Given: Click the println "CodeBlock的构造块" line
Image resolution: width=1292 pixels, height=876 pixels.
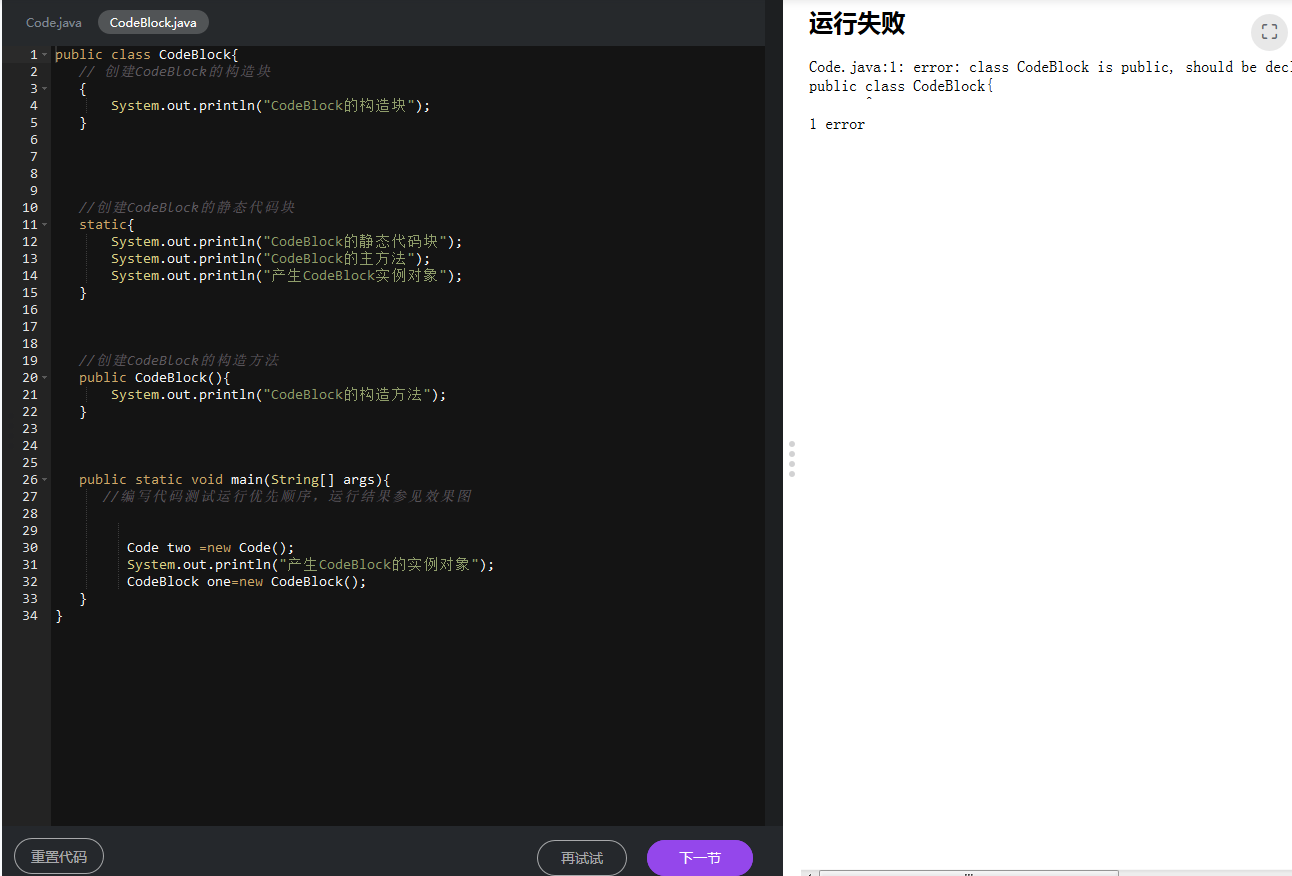Looking at the screenshot, I should [271, 106].
